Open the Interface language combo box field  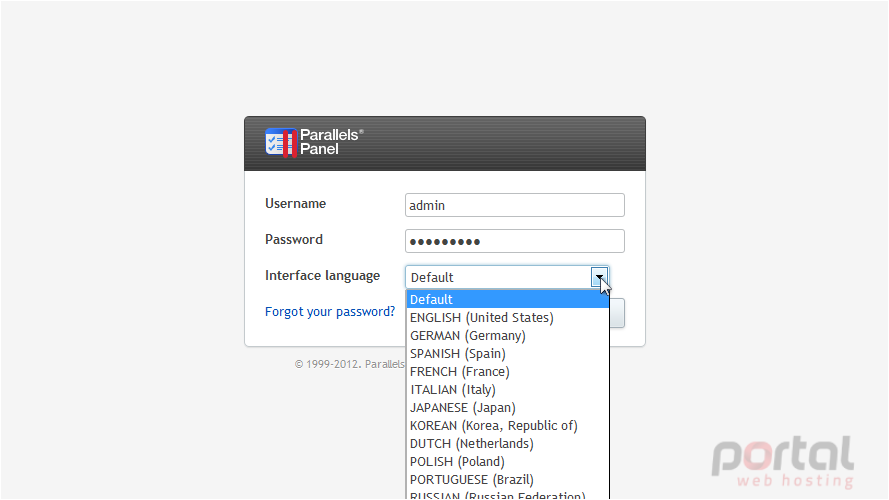(x=507, y=277)
